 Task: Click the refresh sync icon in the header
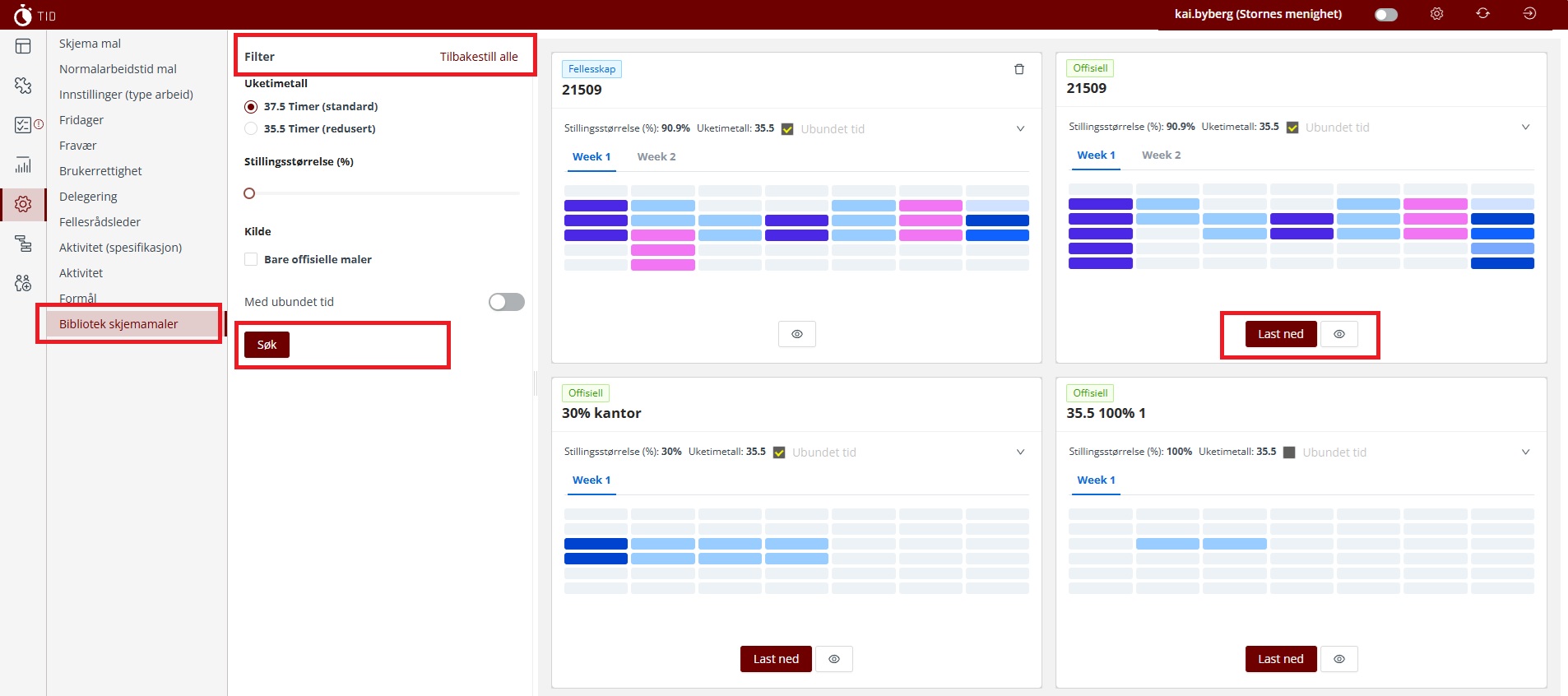1482,14
